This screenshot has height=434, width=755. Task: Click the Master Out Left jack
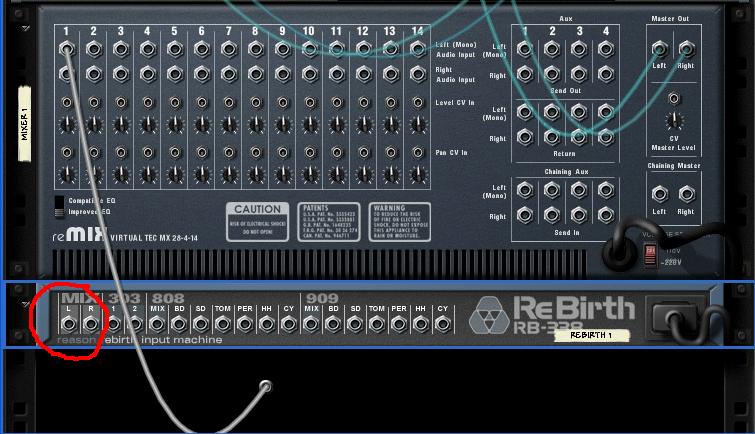pos(660,49)
